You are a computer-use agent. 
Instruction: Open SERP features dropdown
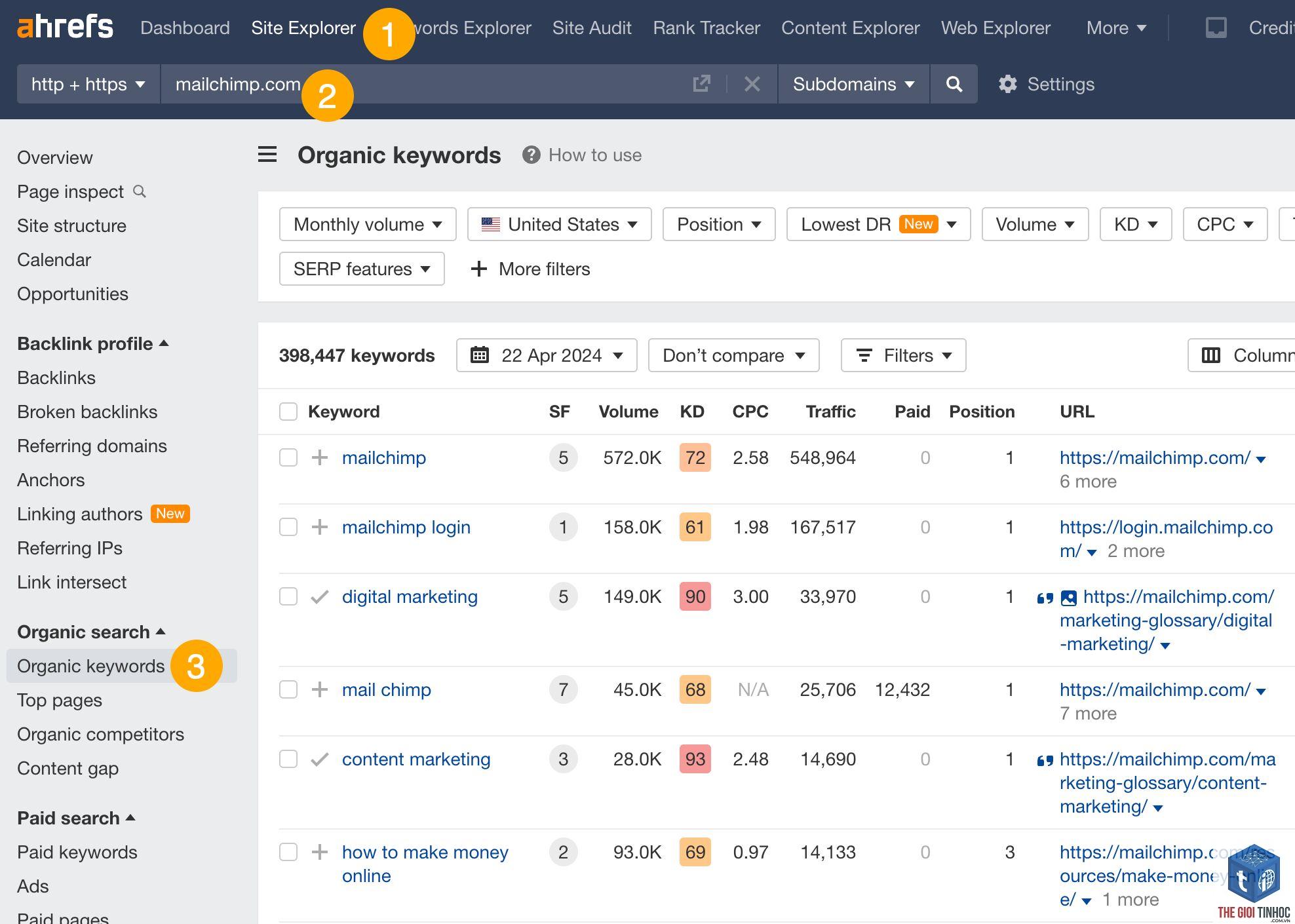click(x=362, y=269)
